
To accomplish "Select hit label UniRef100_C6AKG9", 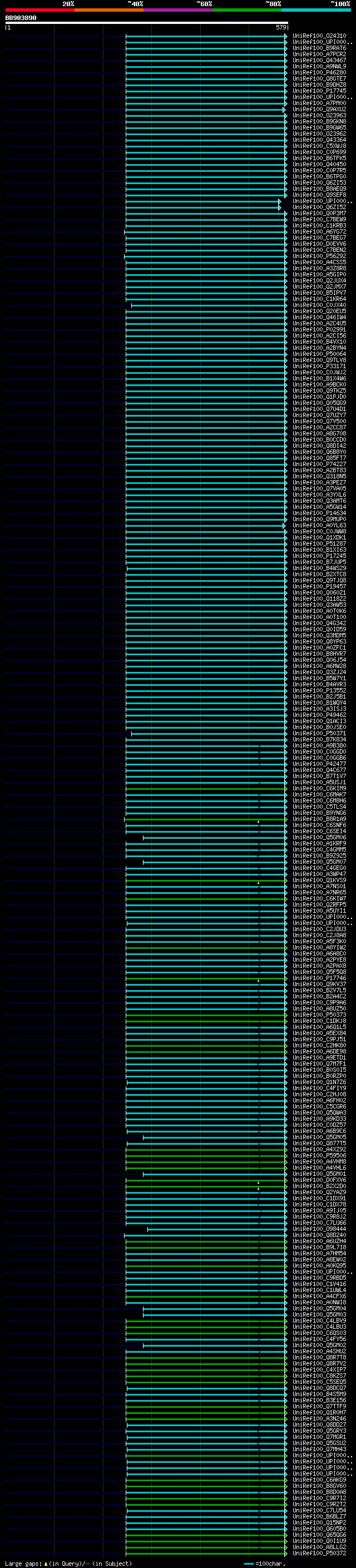I will click(x=319, y=1480).
